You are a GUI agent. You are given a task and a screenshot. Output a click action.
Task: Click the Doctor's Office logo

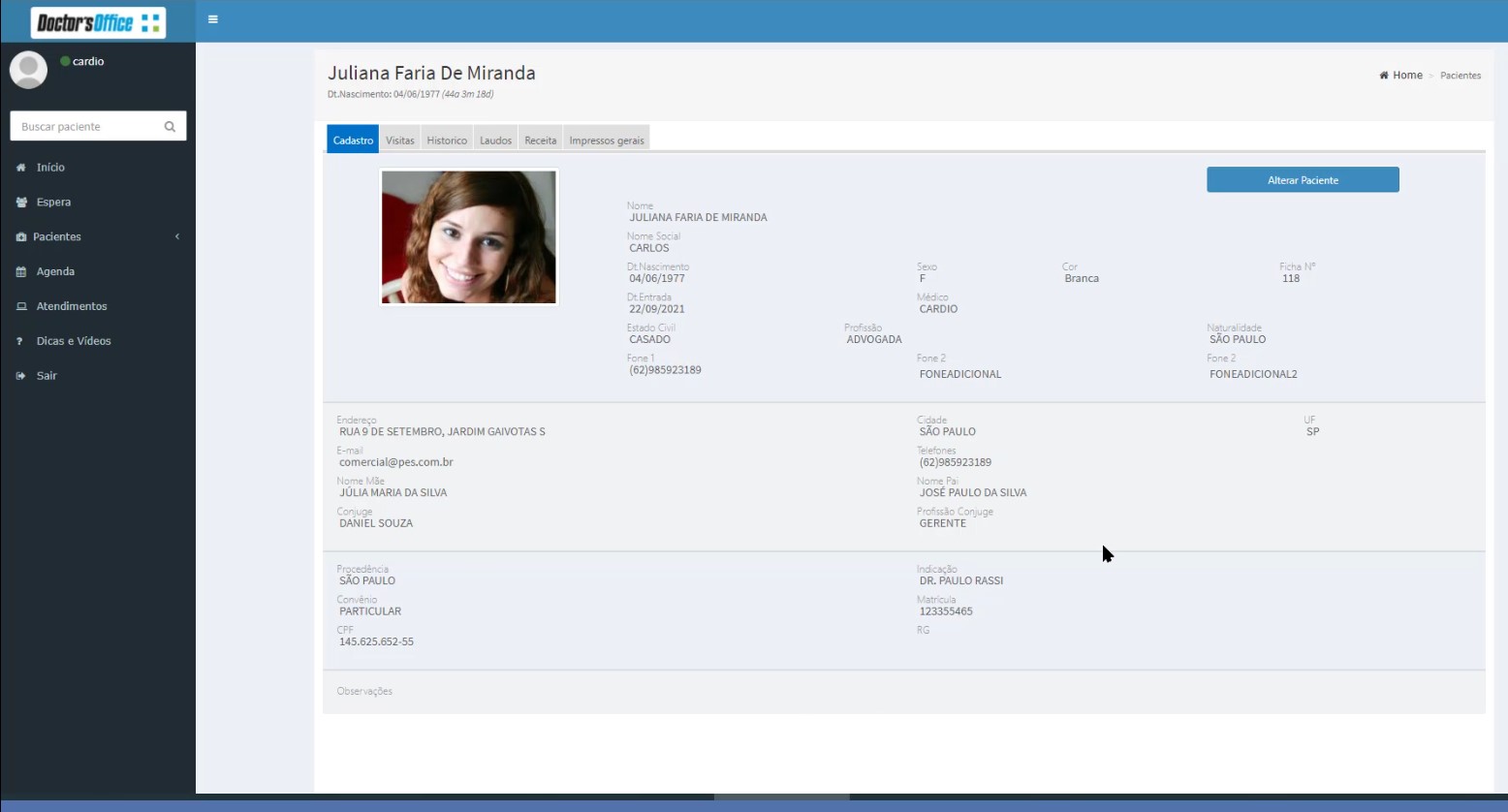(98, 22)
